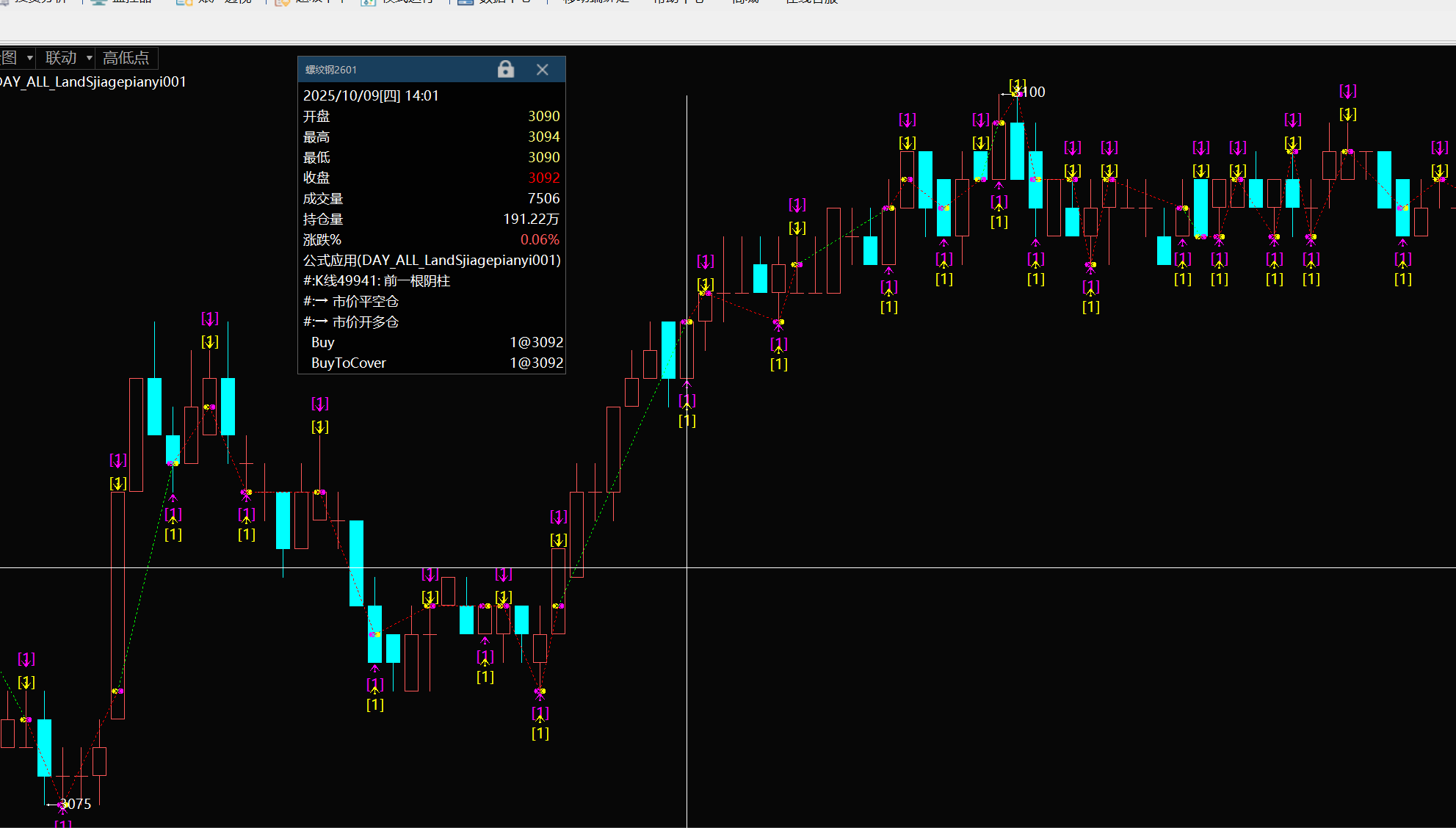Select the 公式应用 row in info panel

pyautogui.click(x=432, y=260)
